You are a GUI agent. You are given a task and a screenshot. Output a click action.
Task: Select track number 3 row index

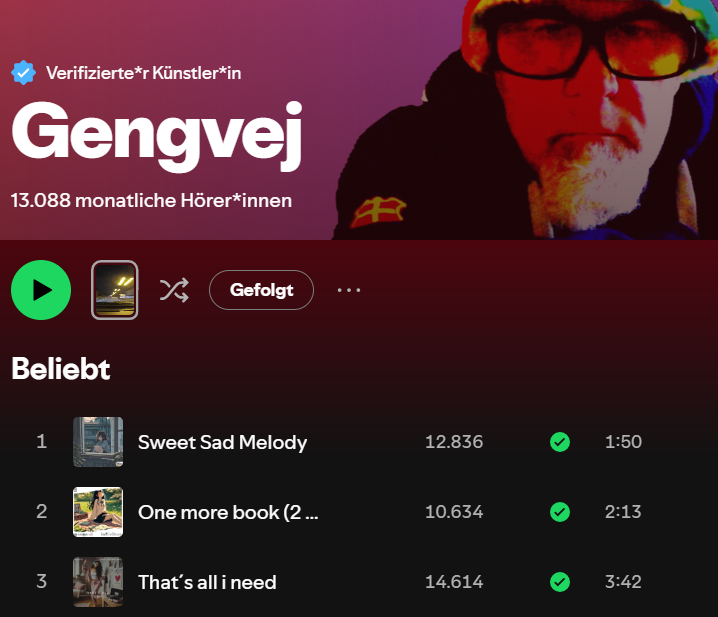[x=42, y=582]
